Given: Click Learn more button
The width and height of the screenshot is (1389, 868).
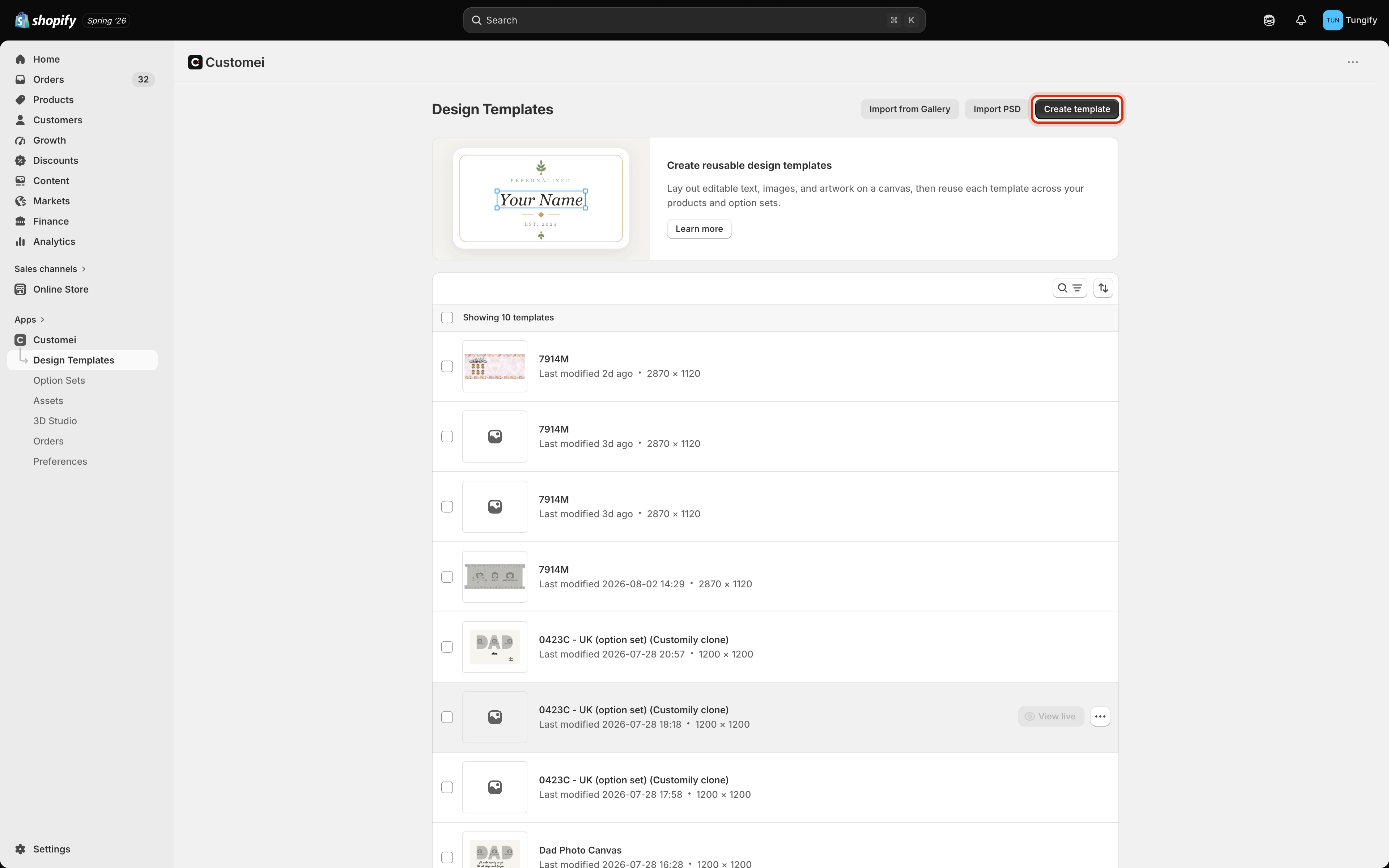Looking at the screenshot, I should 699,229.
